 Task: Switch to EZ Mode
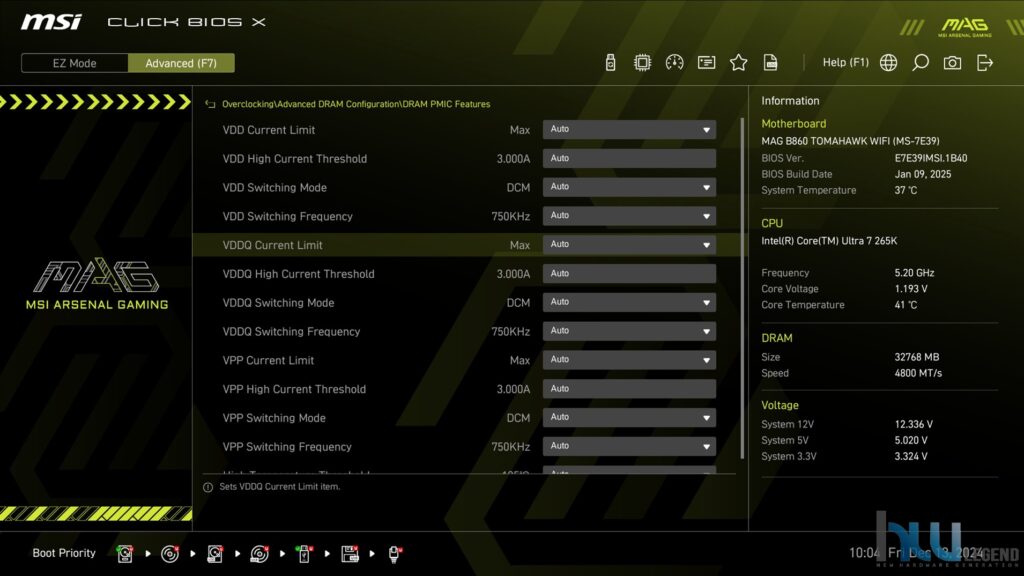(x=74, y=63)
